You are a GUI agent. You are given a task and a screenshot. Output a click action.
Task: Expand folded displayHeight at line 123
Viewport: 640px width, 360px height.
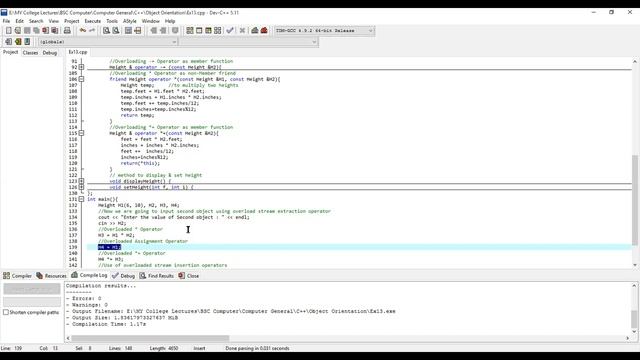point(82,181)
